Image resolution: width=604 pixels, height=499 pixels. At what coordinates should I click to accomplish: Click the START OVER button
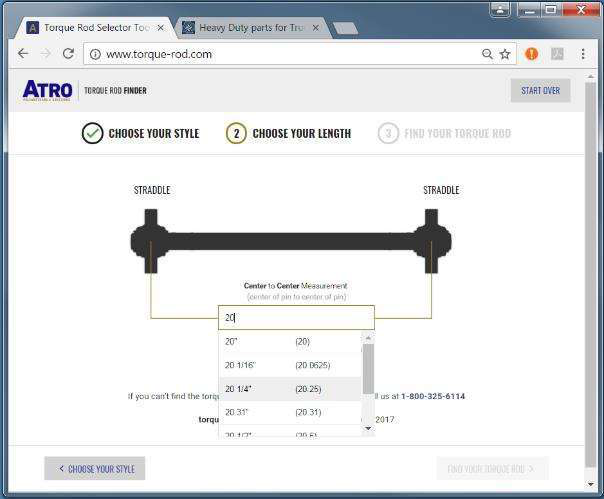coord(540,91)
